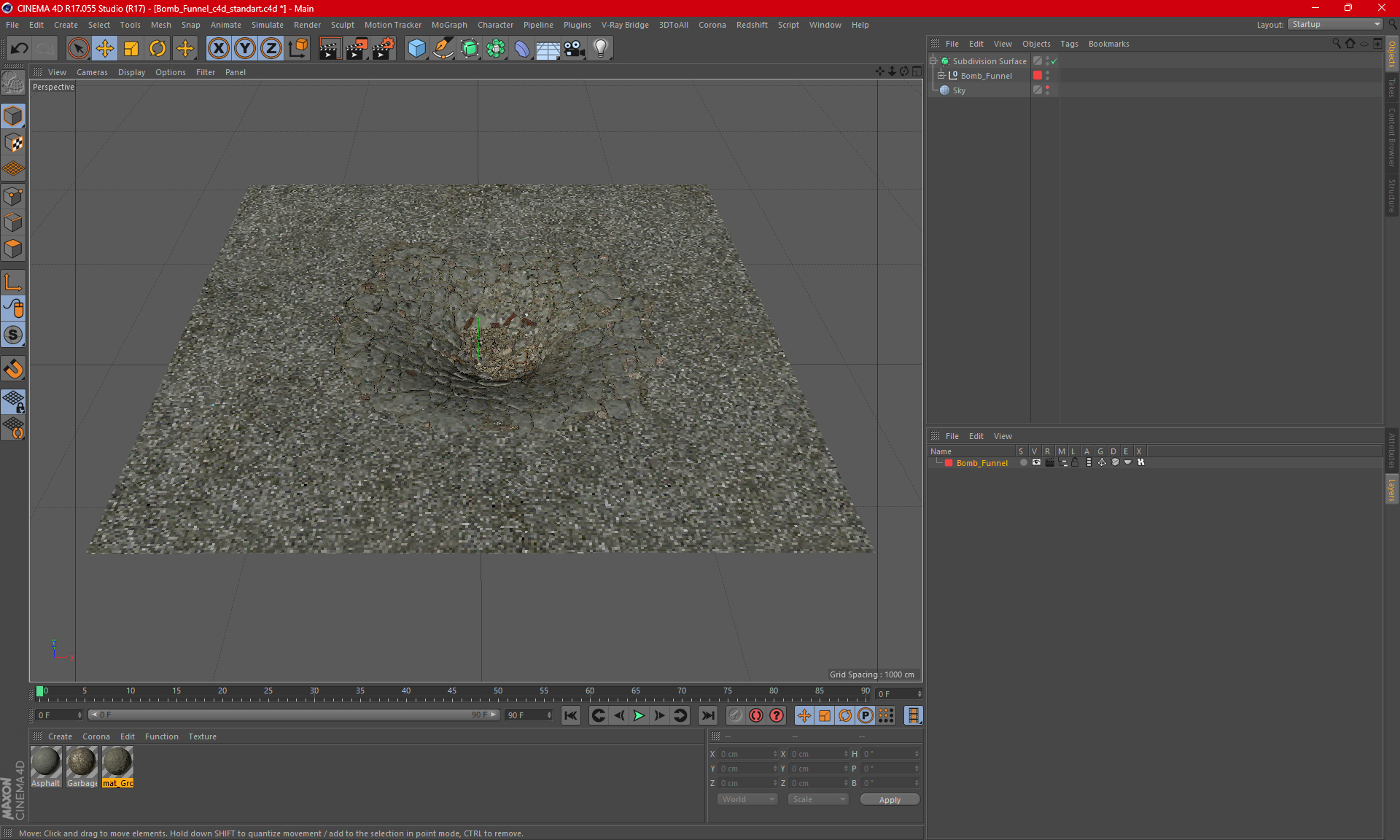The image size is (1400, 840).
Task: Add a camera object from toolbar
Action: (x=575, y=48)
